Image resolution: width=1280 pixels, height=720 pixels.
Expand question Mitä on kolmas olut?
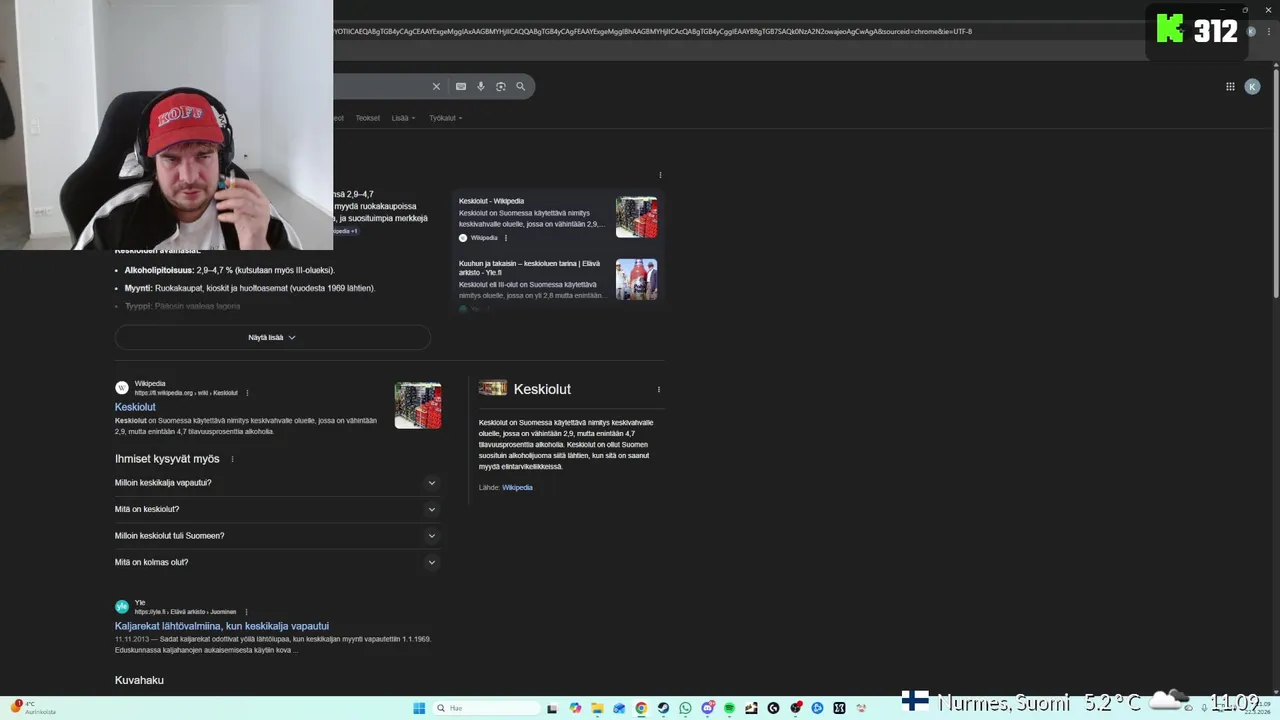[276, 562]
